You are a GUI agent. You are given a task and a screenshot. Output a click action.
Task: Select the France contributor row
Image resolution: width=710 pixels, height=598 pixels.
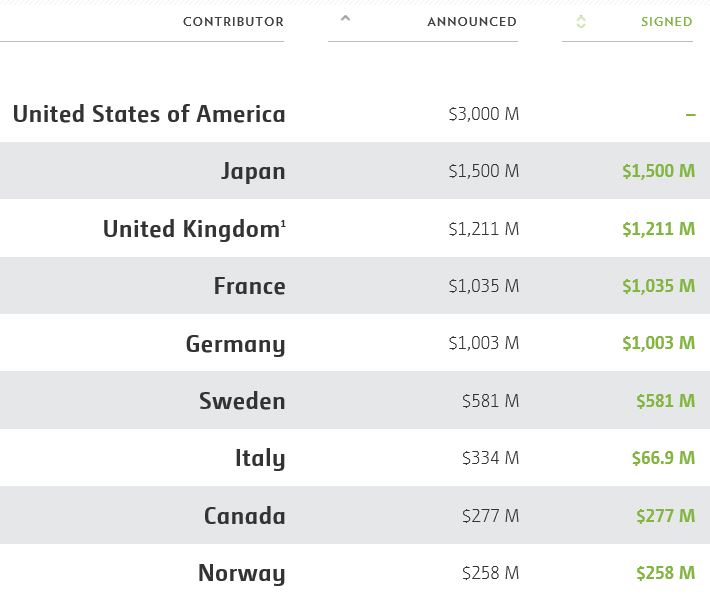[249, 286]
